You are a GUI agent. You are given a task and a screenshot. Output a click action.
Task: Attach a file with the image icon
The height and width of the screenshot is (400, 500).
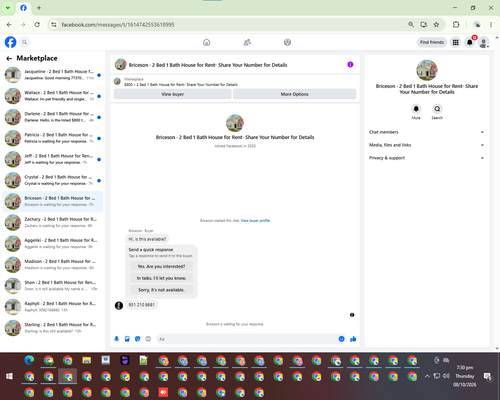(127, 339)
